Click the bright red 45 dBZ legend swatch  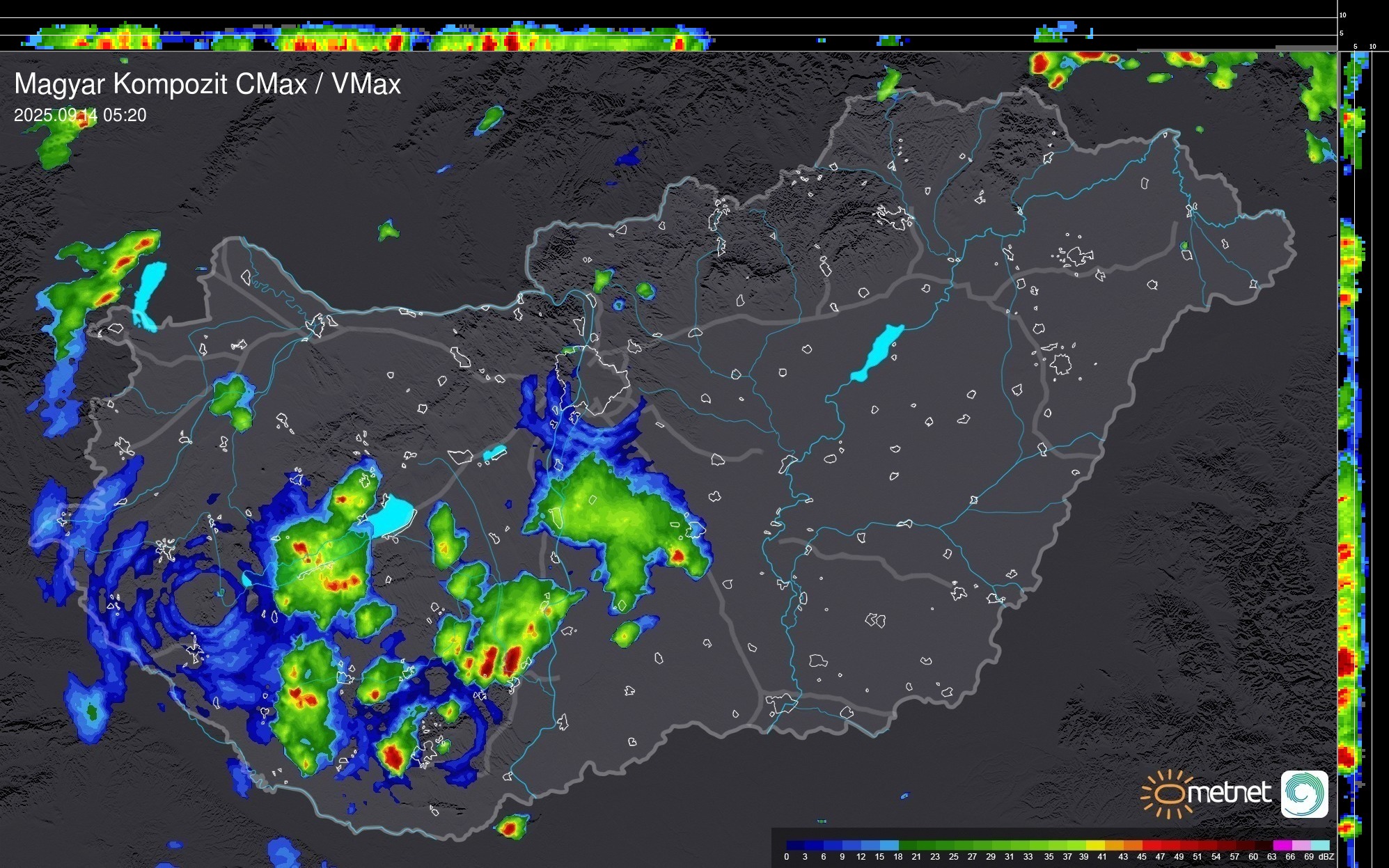(x=1152, y=846)
